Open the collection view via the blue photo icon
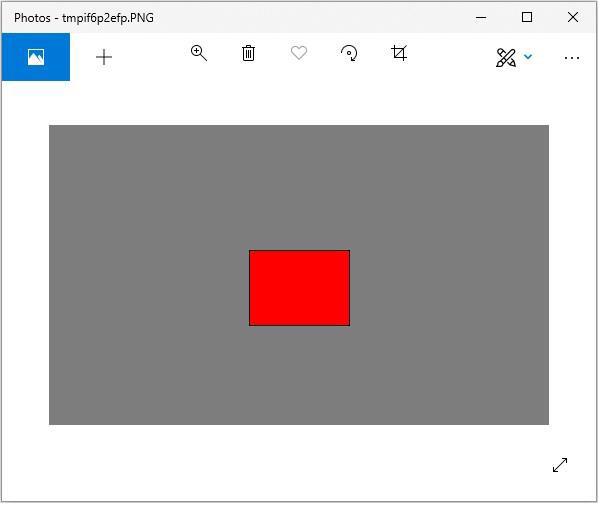Image resolution: width=600 pixels, height=505 pixels. (36, 57)
